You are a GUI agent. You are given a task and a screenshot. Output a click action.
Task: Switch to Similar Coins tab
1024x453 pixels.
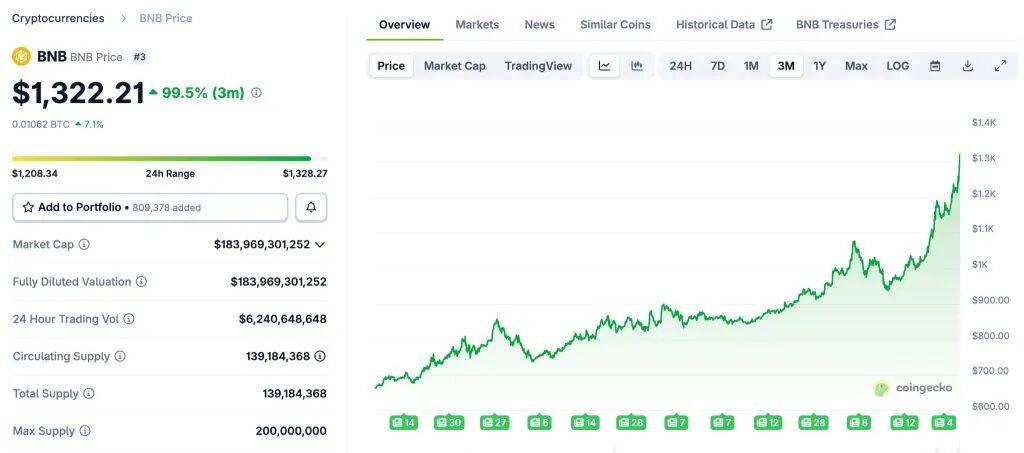615,24
